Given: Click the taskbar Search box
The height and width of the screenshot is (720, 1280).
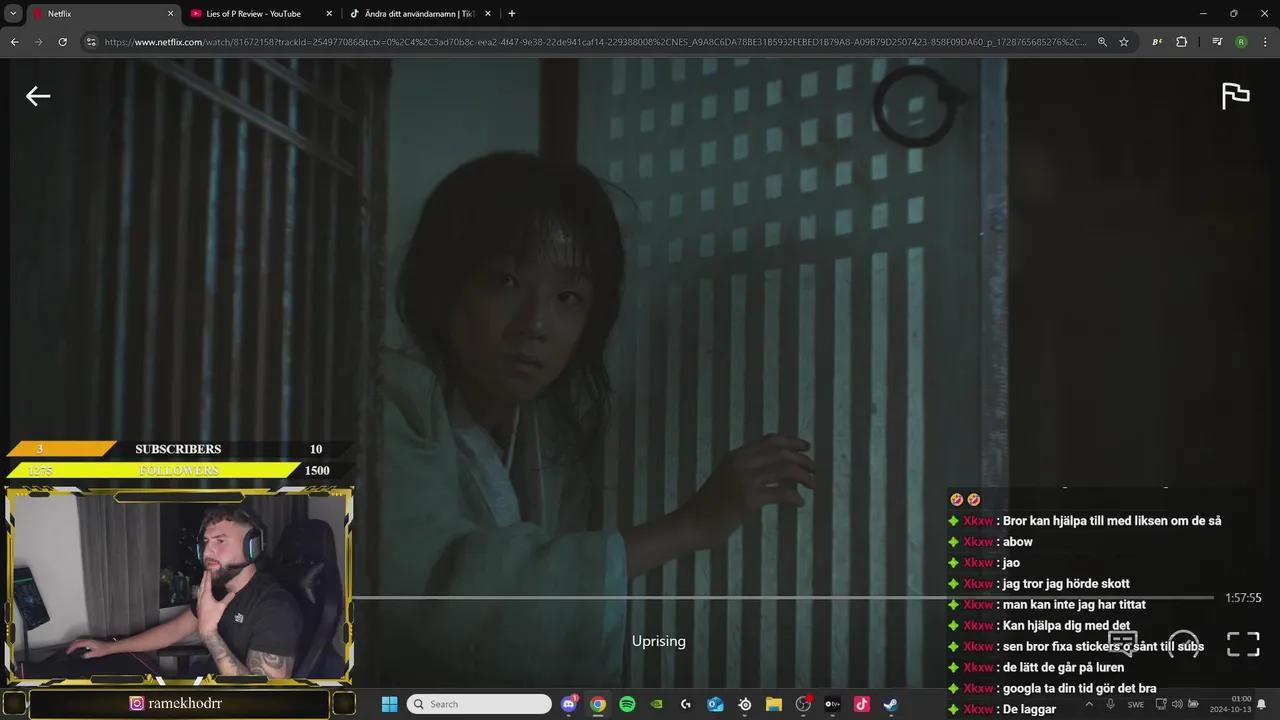Looking at the screenshot, I should tap(480, 704).
